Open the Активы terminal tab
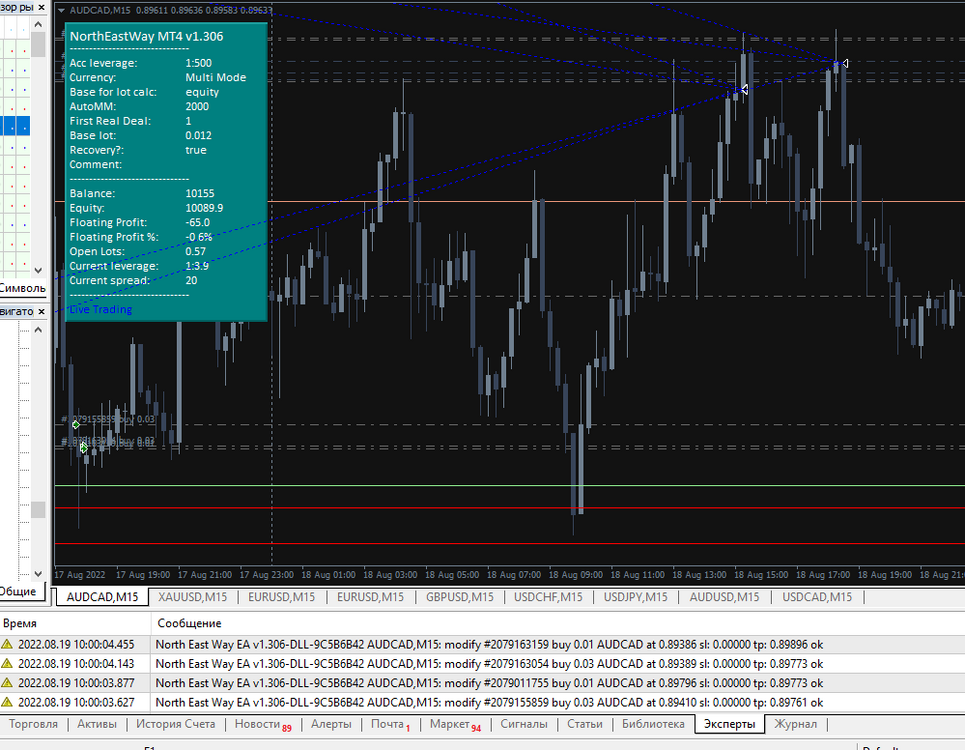 tap(97, 724)
